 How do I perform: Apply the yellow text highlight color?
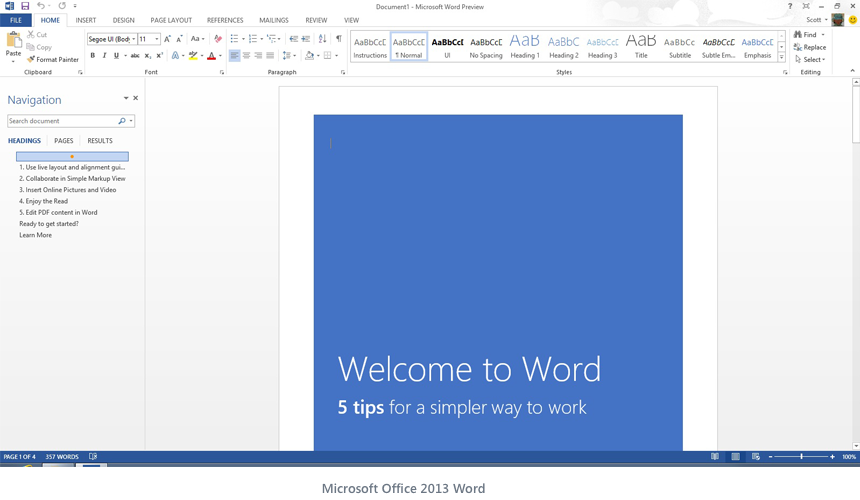point(193,55)
